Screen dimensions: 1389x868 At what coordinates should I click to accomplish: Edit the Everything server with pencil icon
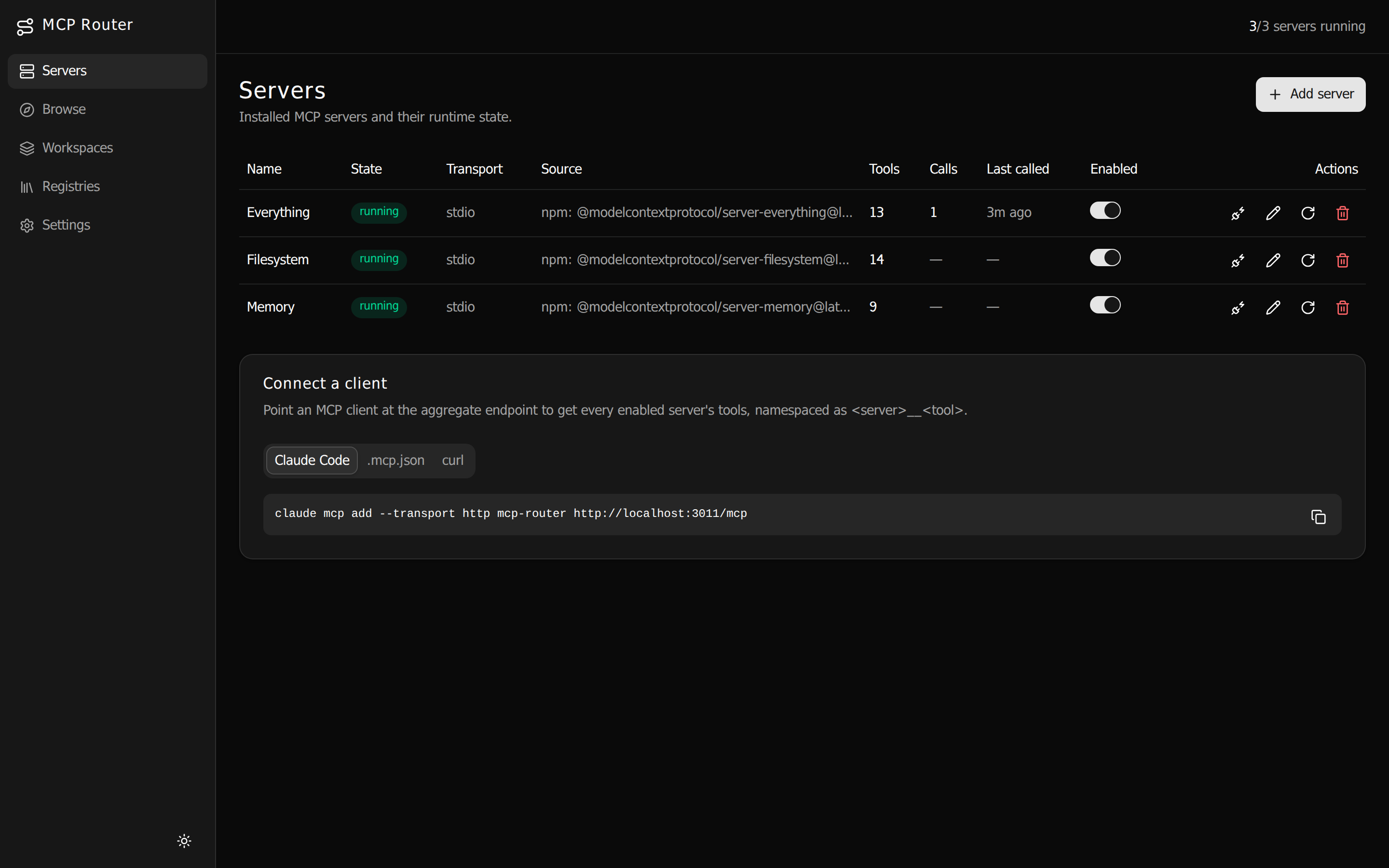[x=1273, y=214]
